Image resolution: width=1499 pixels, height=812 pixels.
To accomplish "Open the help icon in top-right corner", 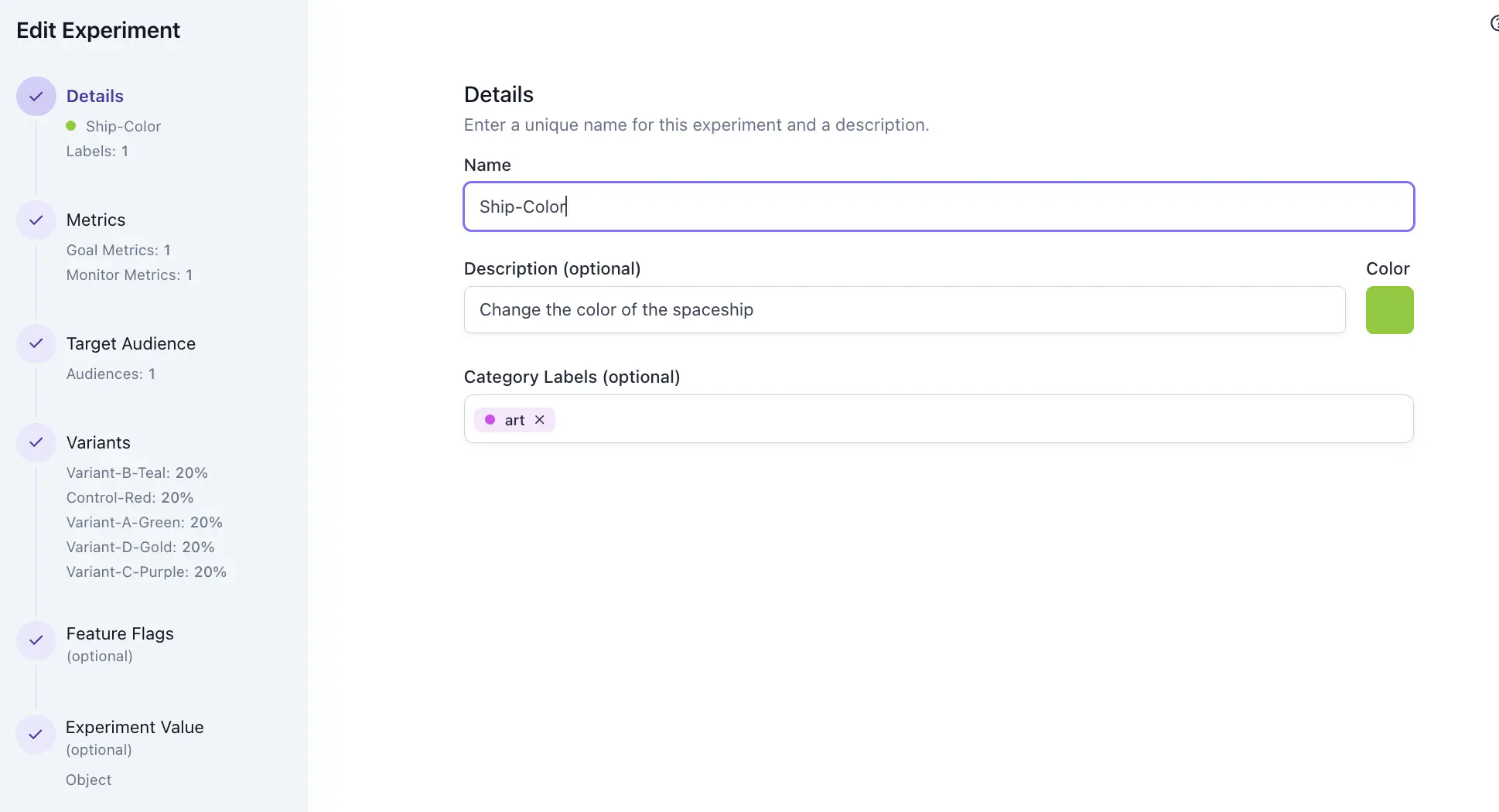I will point(1494,23).
